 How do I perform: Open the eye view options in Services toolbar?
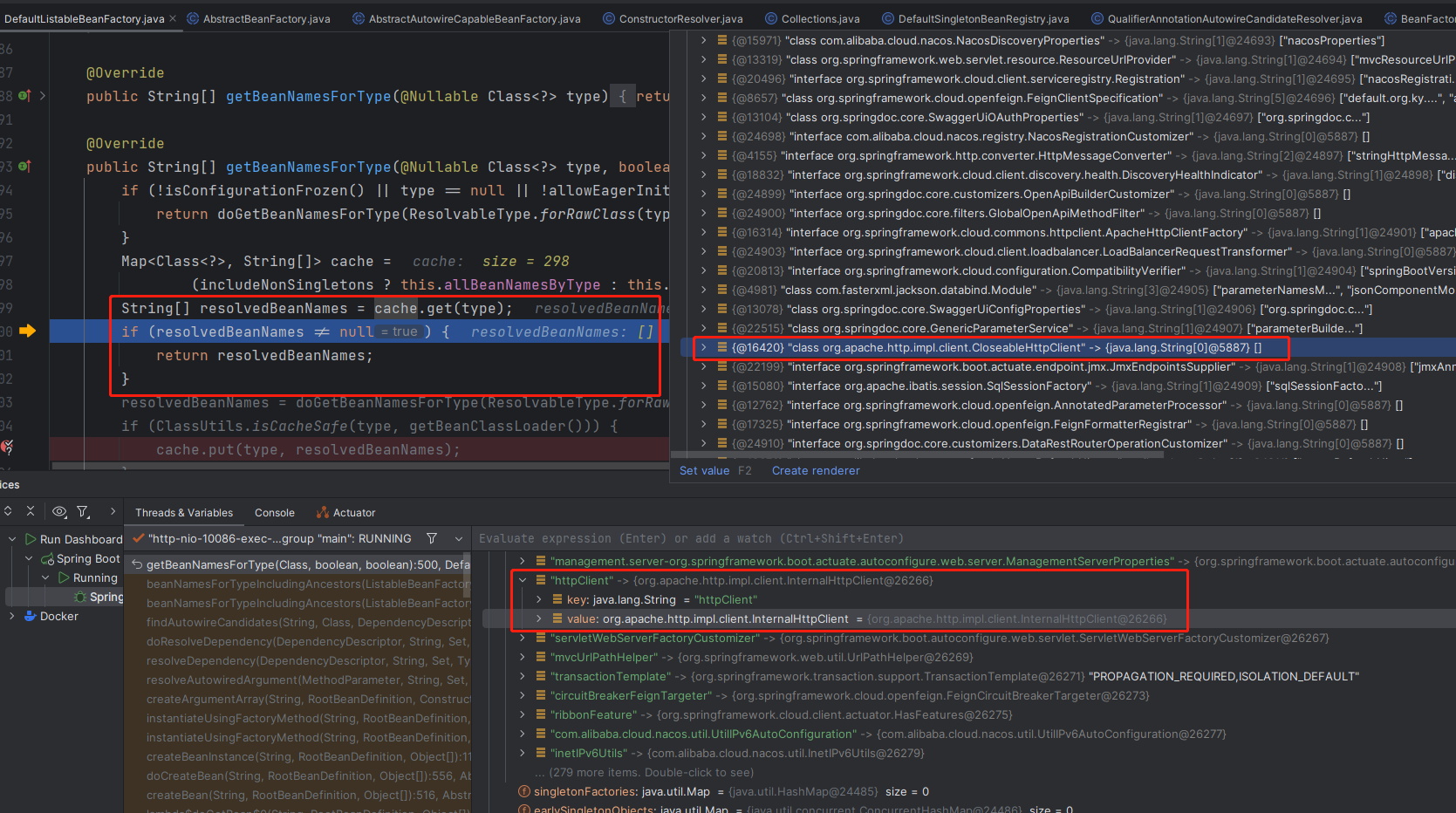[x=59, y=512]
